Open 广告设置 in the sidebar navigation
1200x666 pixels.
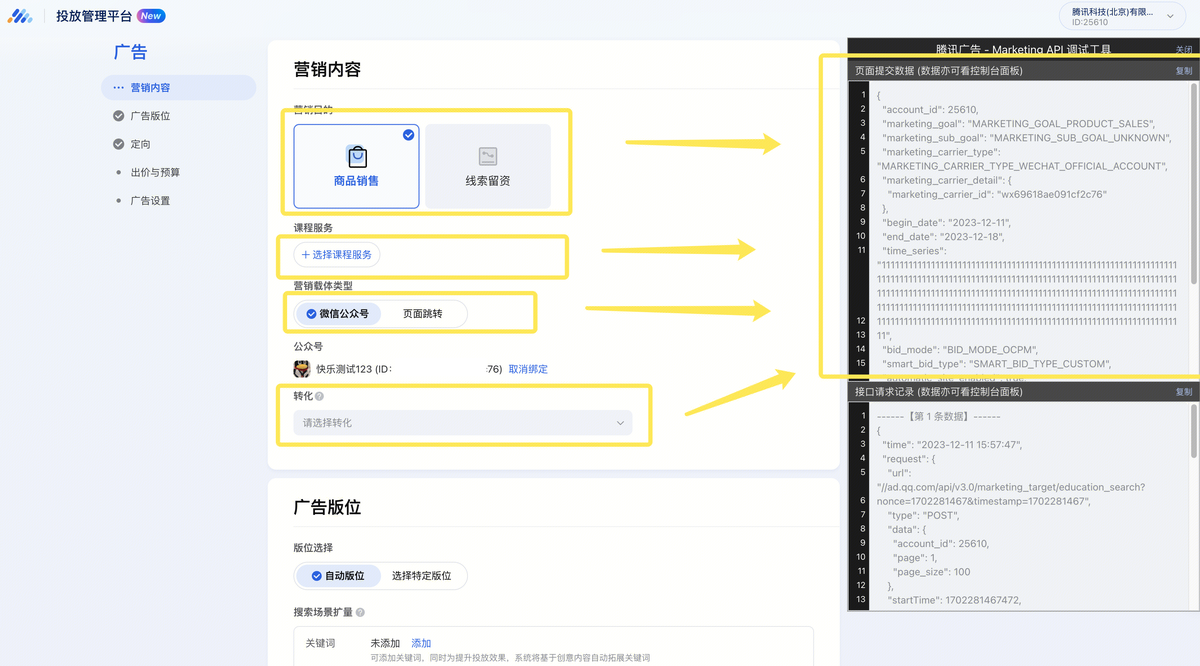tap(150, 200)
